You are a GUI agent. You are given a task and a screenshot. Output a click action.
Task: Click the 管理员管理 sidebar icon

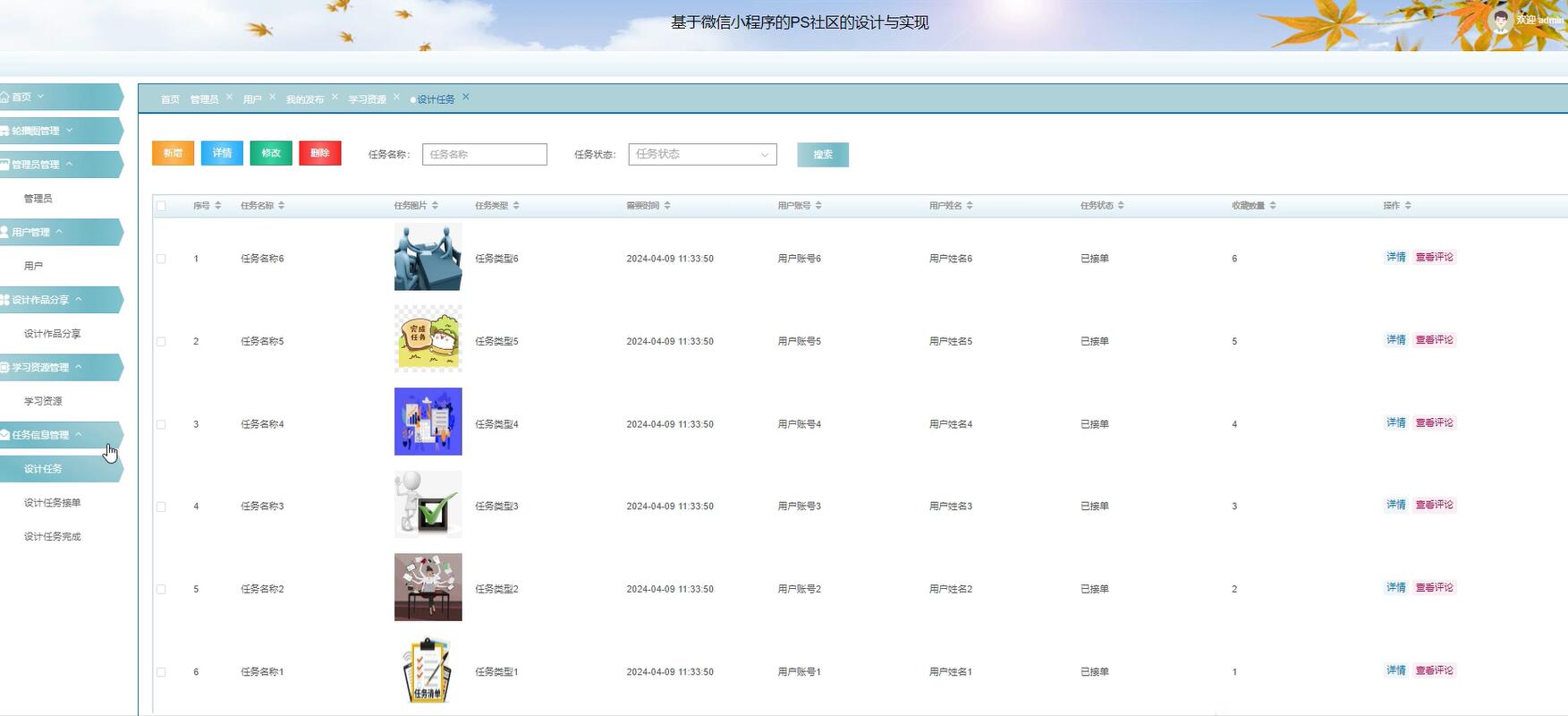4,165
